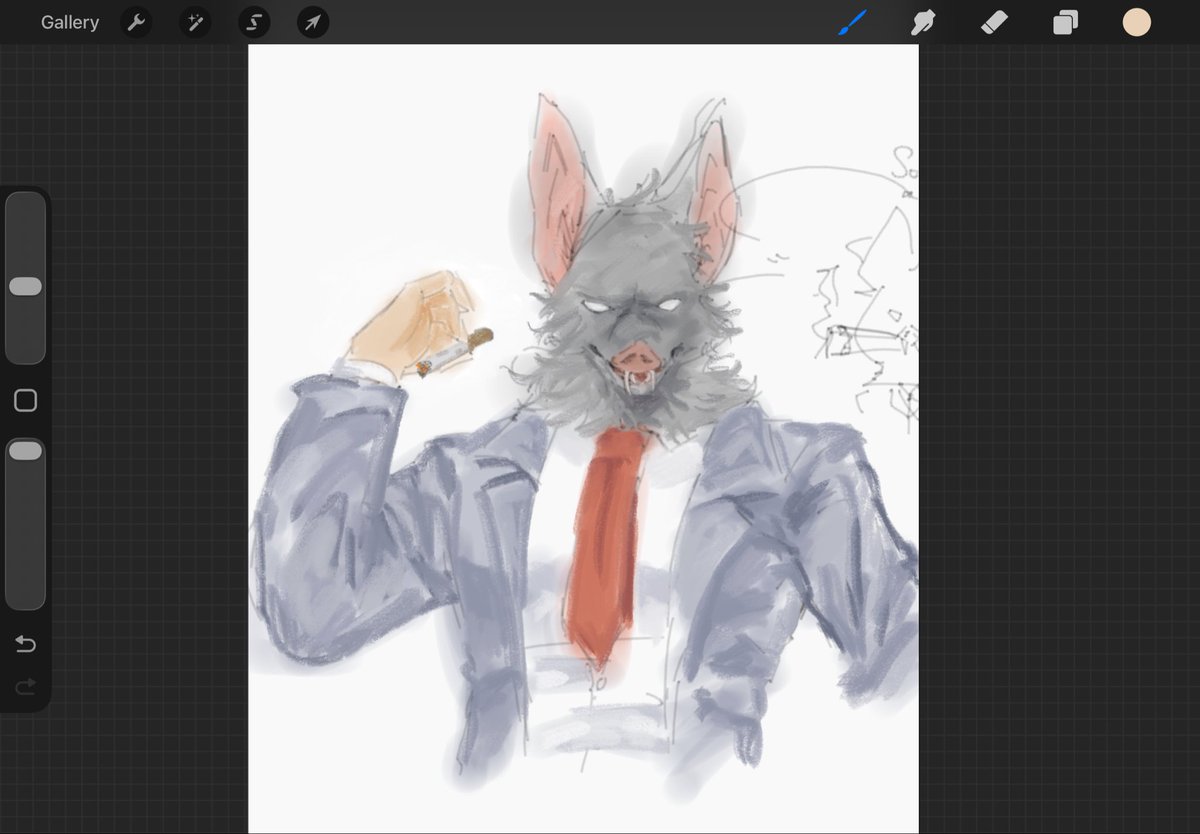Open the Layers panel

(1065, 22)
